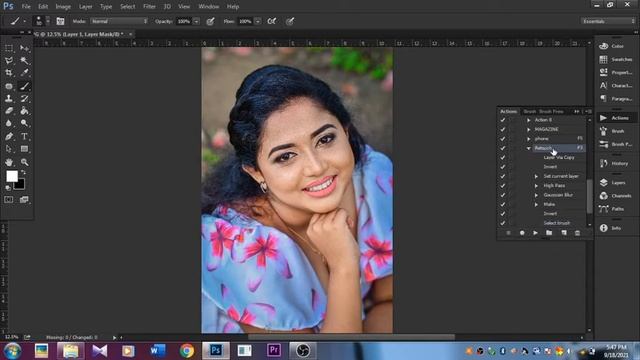Open the Filter menu
The image size is (640, 360).
pyautogui.click(x=149, y=7)
